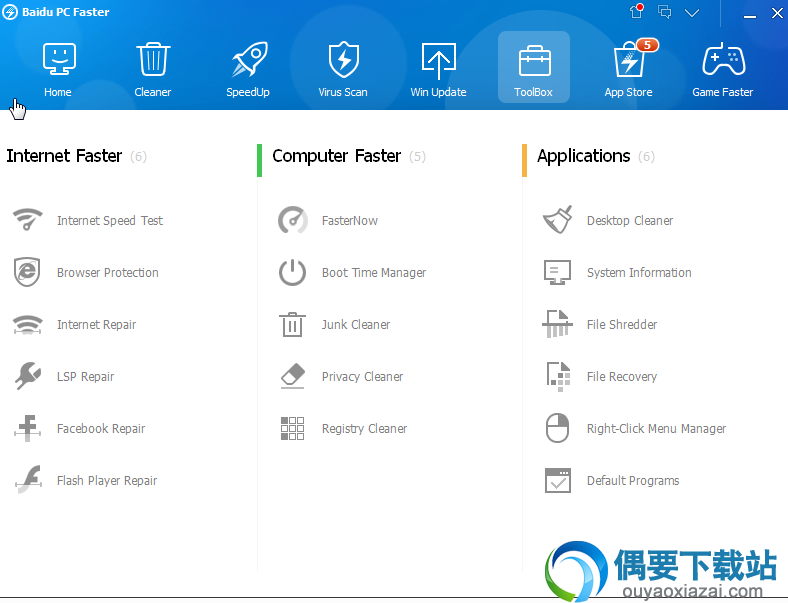Click the Browser Protection shield icon

pos(27,272)
